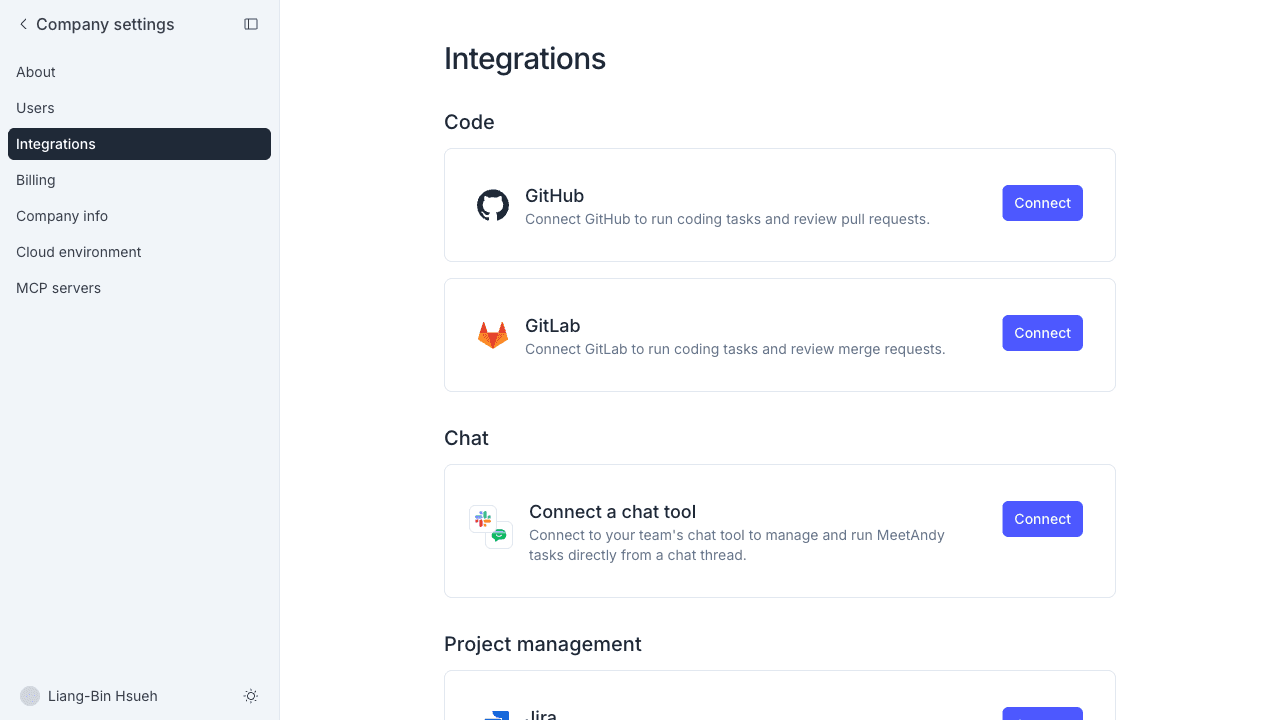Open MCP servers settings
This screenshot has height=720, width=1280.
139,288
